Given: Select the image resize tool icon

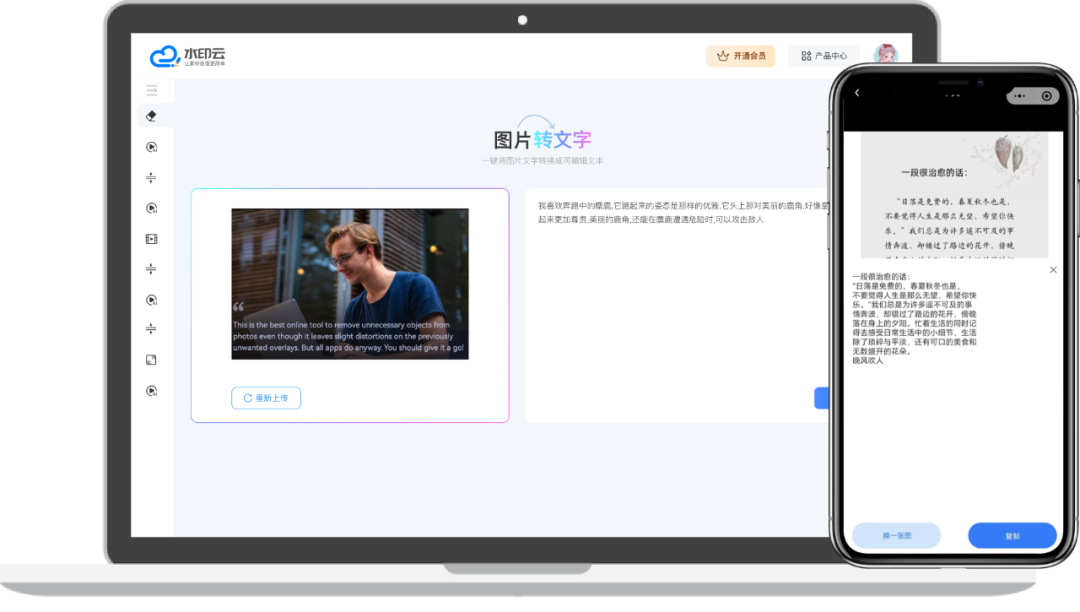Looking at the screenshot, I should point(151,360).
